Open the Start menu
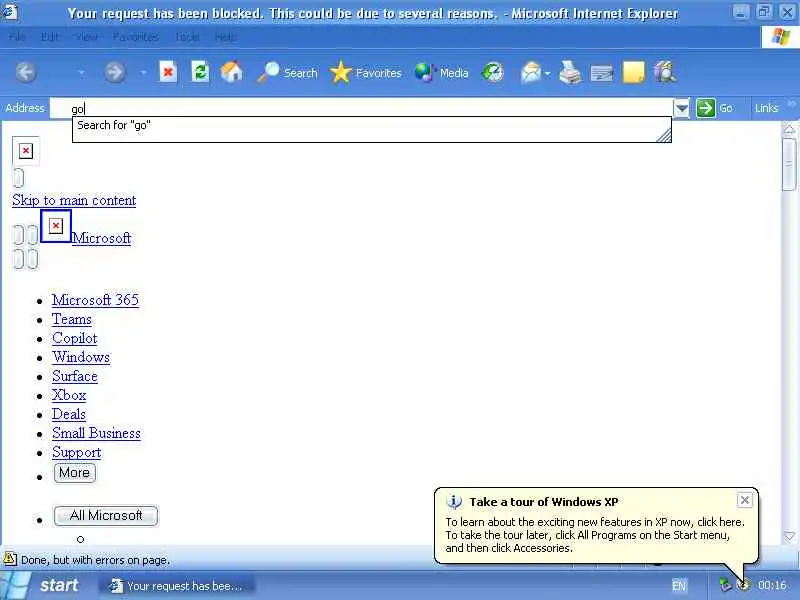This screenshot has width=800, height=600. (x=43, y=585)
